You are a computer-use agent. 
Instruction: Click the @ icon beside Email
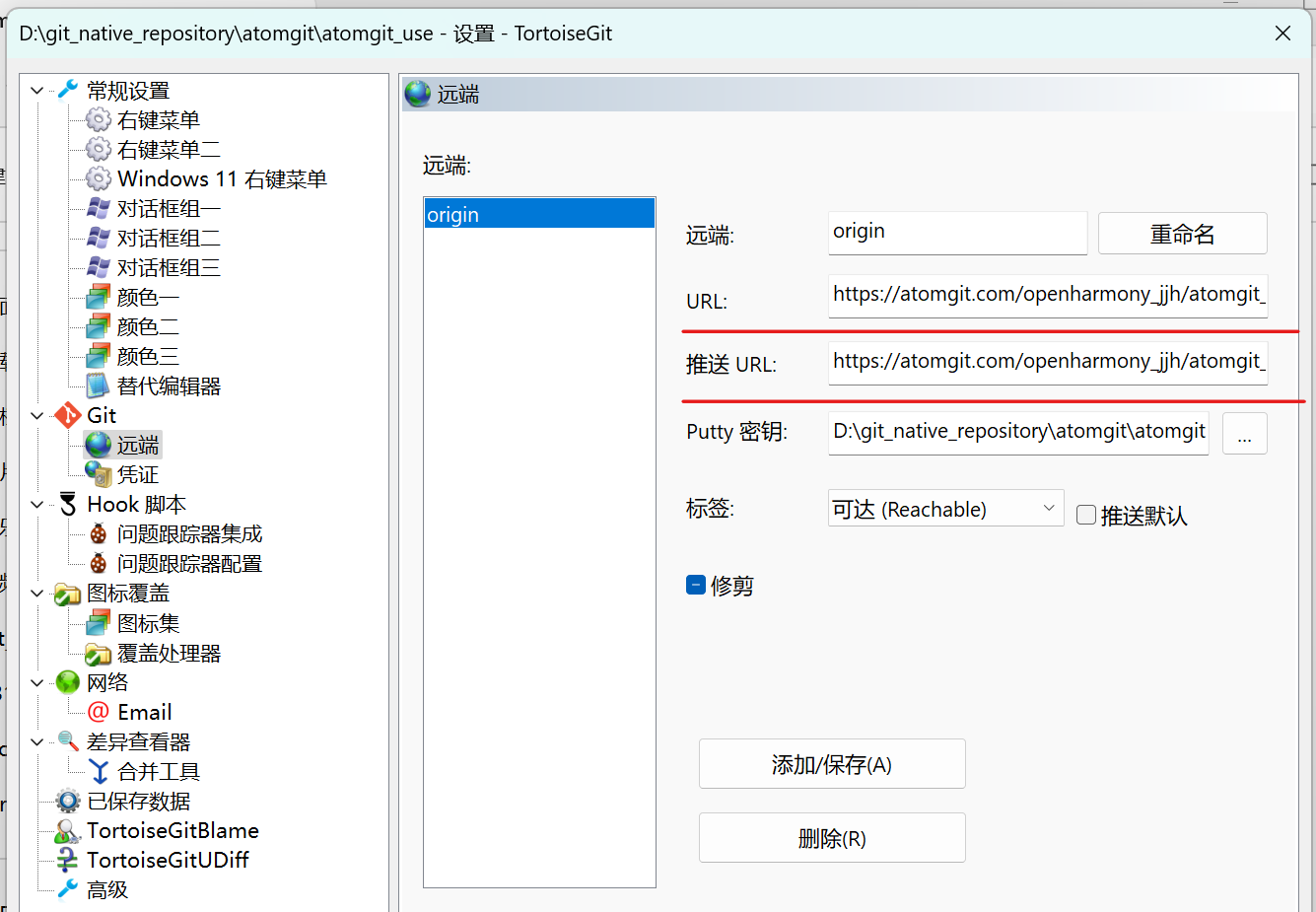coord(99,712)
